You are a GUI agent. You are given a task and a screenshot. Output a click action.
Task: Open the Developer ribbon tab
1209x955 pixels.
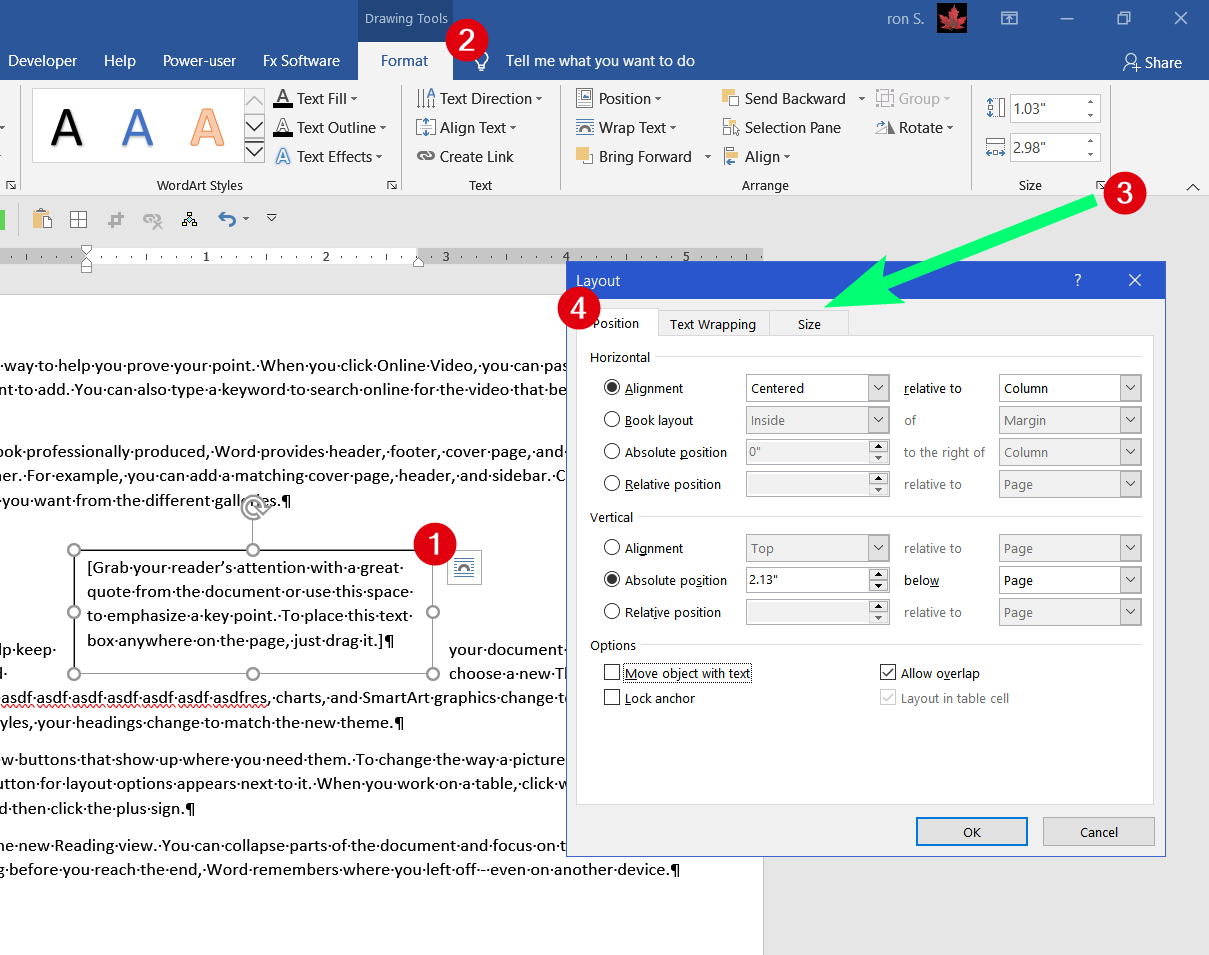coord(42,61)
